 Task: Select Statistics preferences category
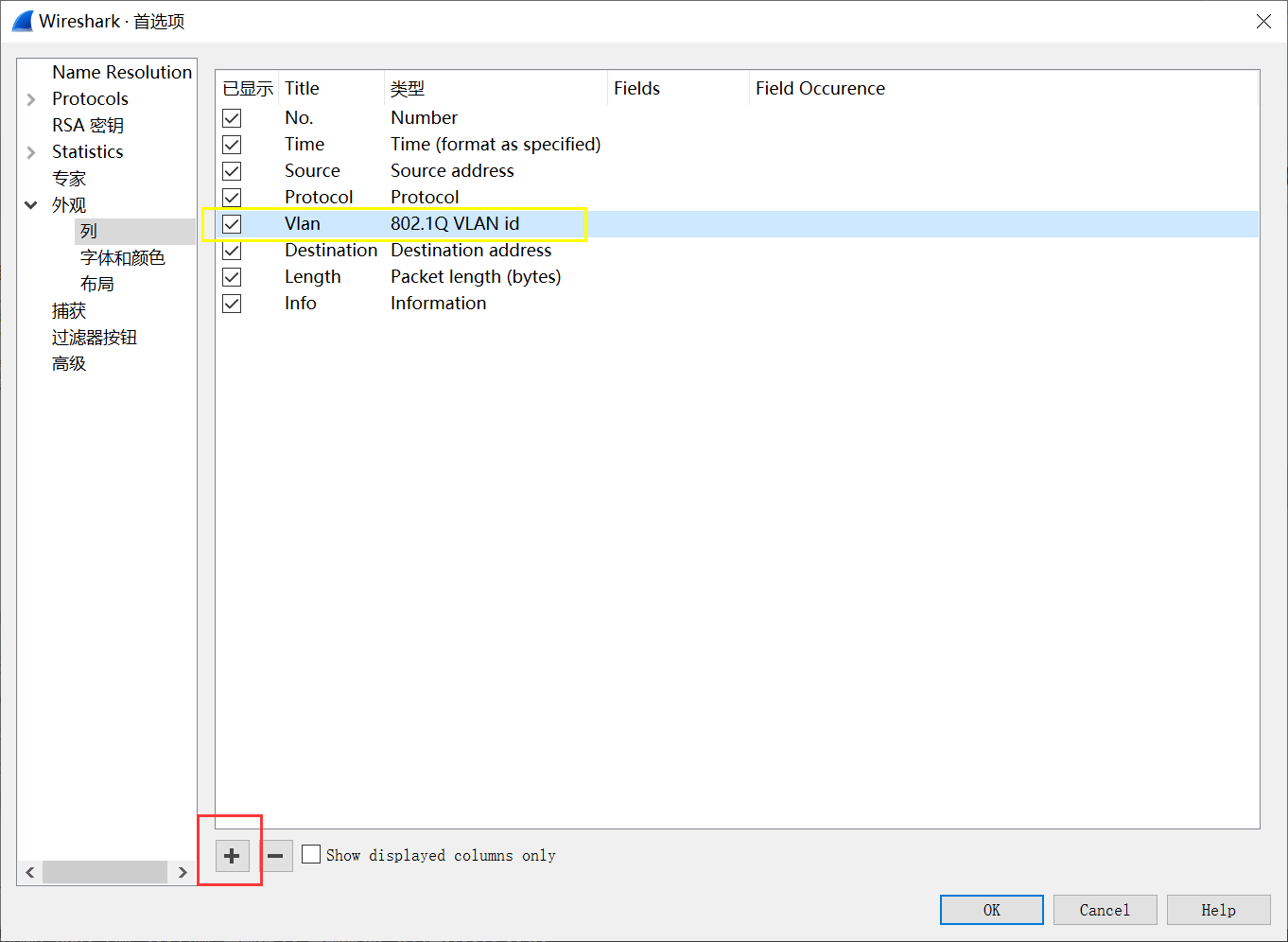tap(87, 151)
